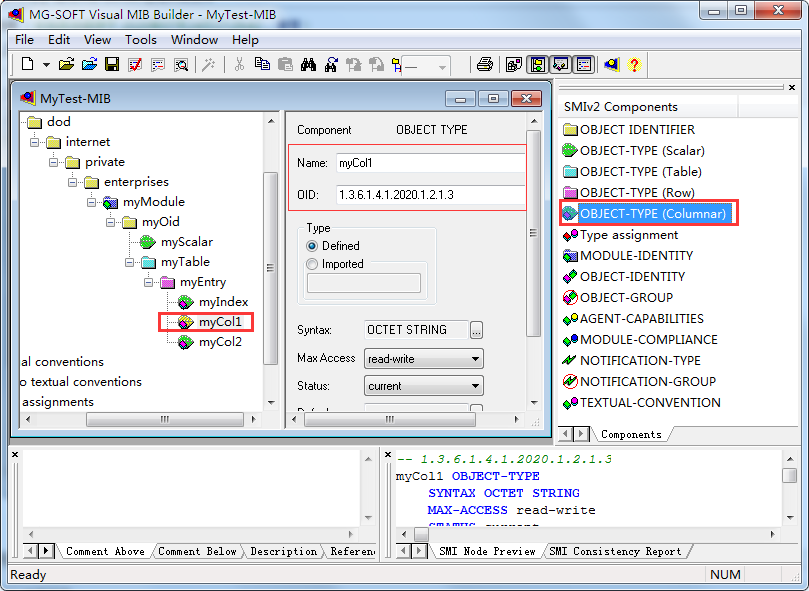Click the Save floppy disk toolbar icon
Image resolution: width=809 pixels, height=591 pixels.
pyautogui.click(x=112, y=65)
